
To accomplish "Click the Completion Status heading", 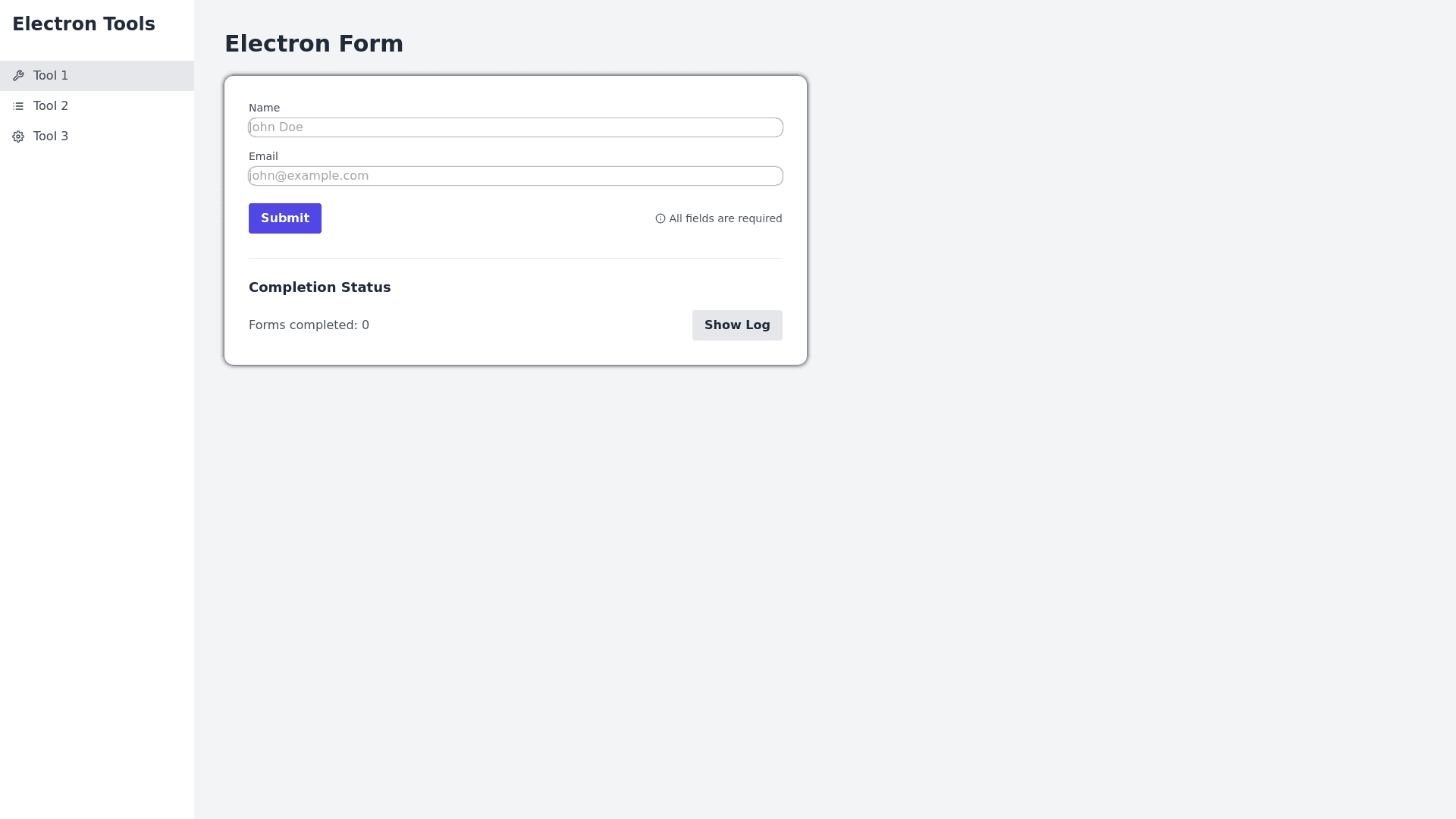I will pyautogui.click(x=319, y=287).
